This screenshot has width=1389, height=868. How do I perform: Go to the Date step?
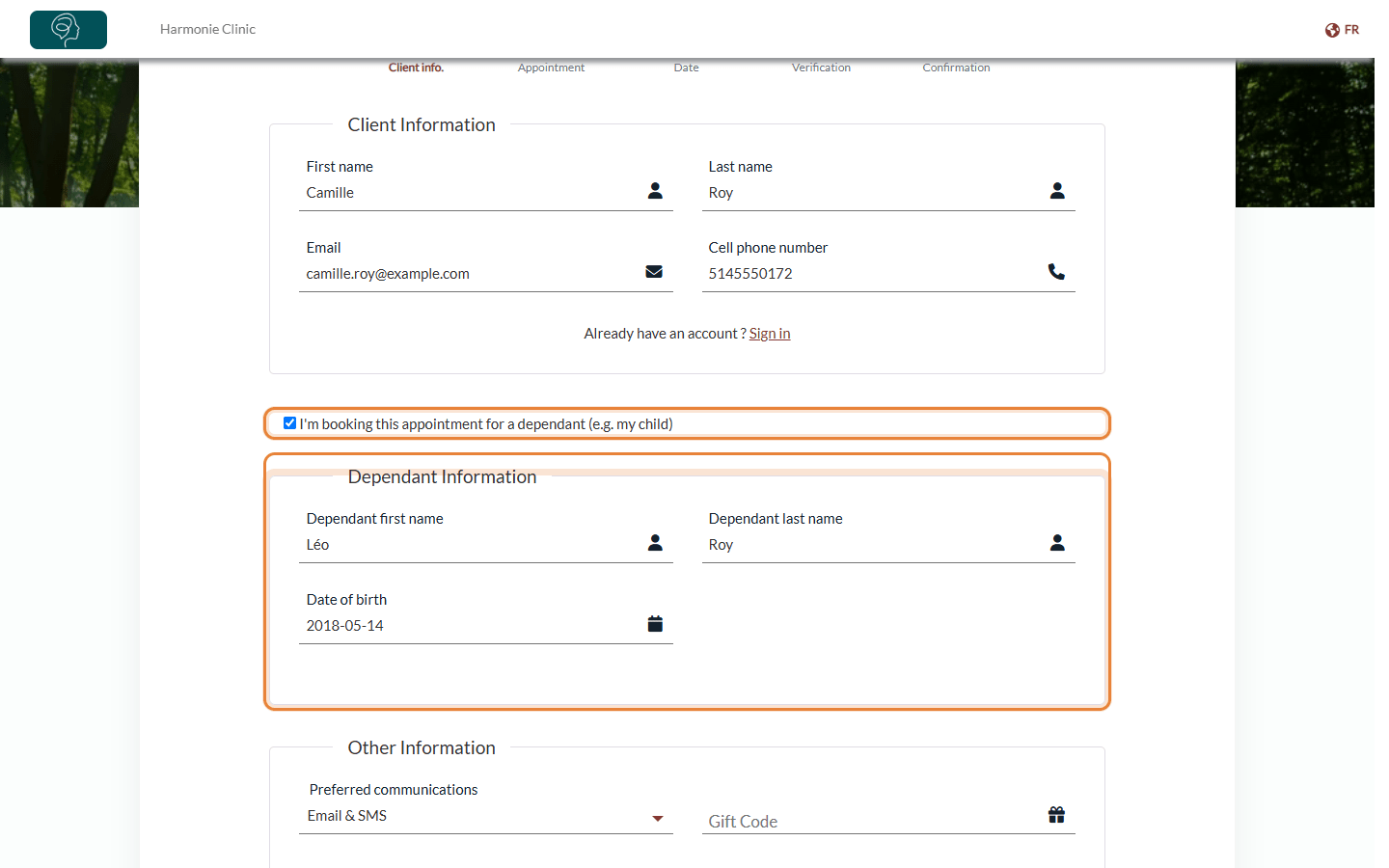tap(686, 68)
